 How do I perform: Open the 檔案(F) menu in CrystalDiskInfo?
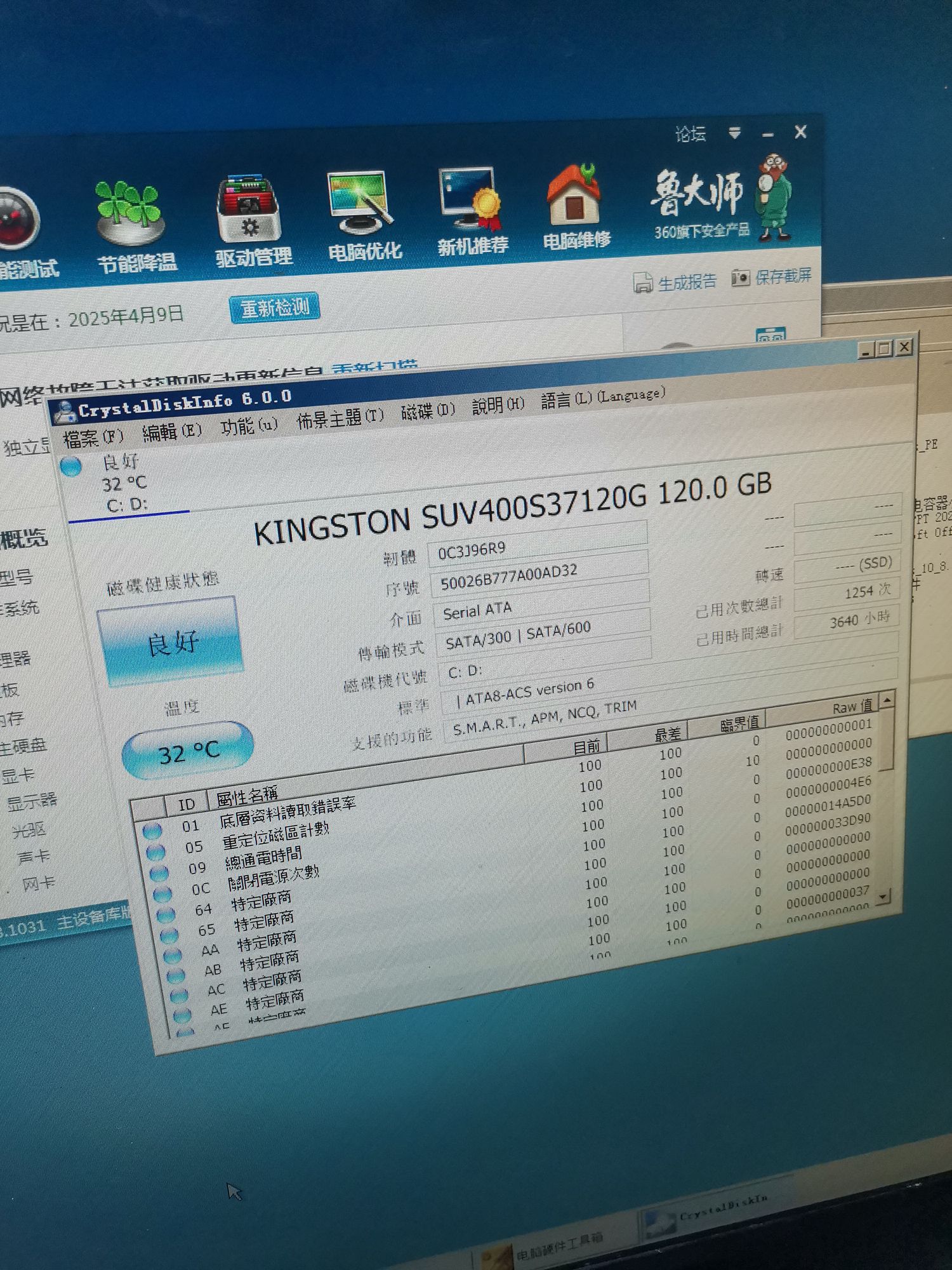point(93,437)
